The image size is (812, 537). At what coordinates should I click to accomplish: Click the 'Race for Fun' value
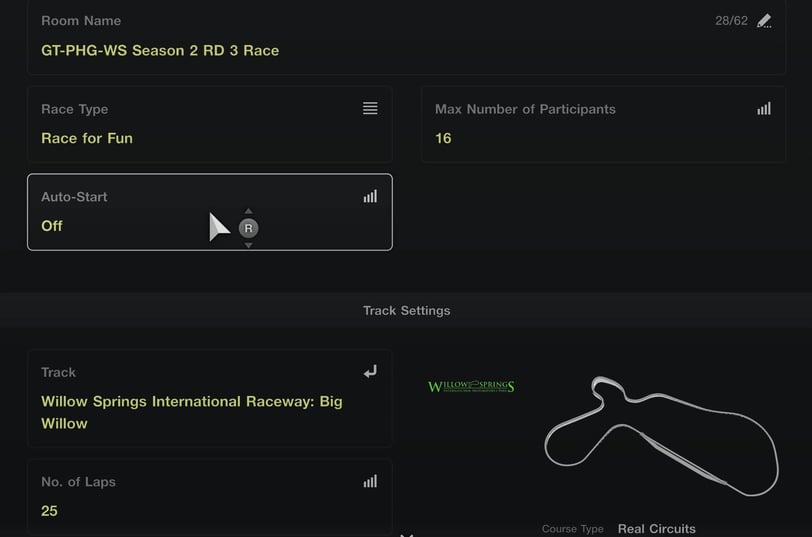coord(87,138)
